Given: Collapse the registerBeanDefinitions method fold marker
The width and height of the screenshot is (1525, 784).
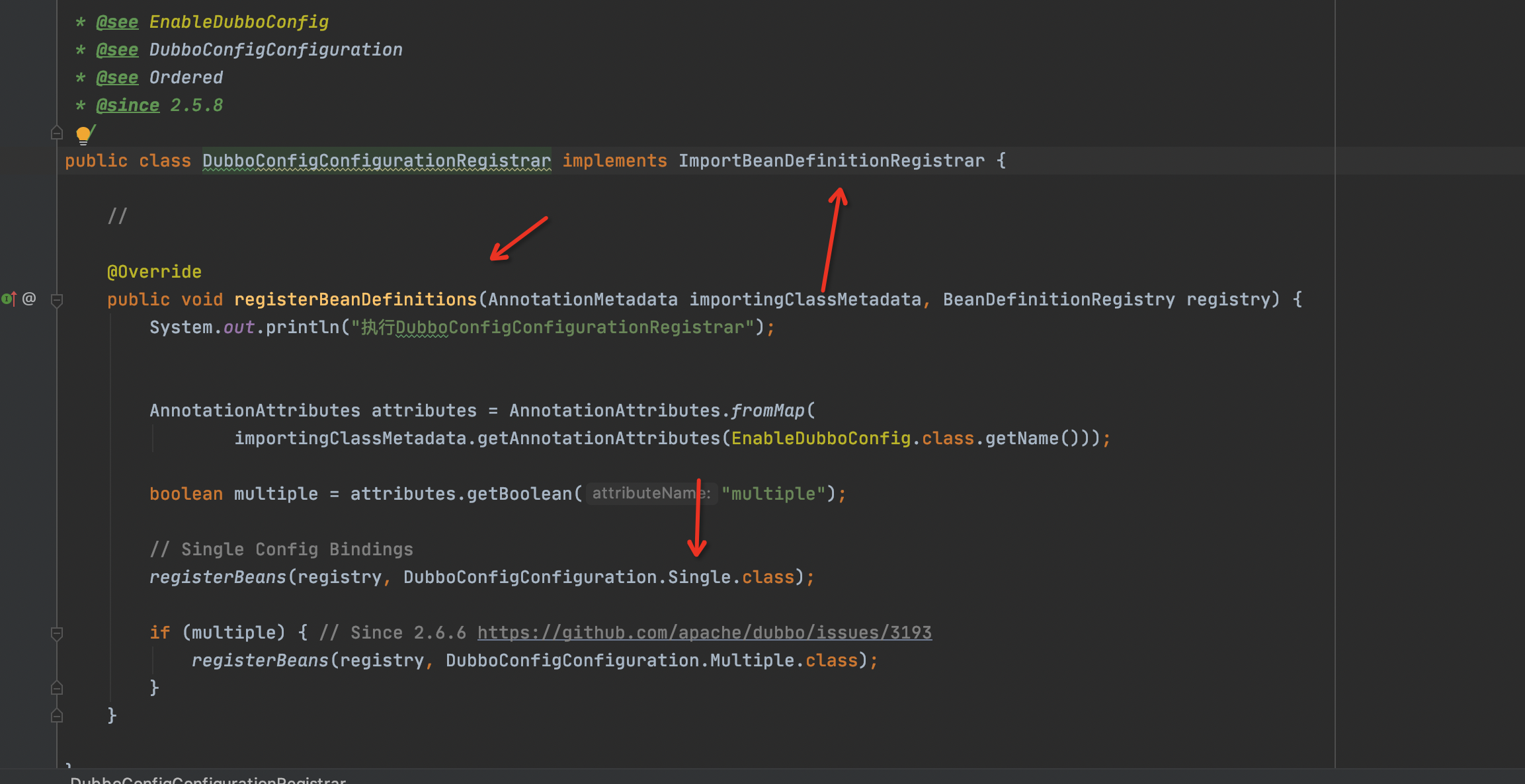Looking at the screenshot, I should 57,301.
